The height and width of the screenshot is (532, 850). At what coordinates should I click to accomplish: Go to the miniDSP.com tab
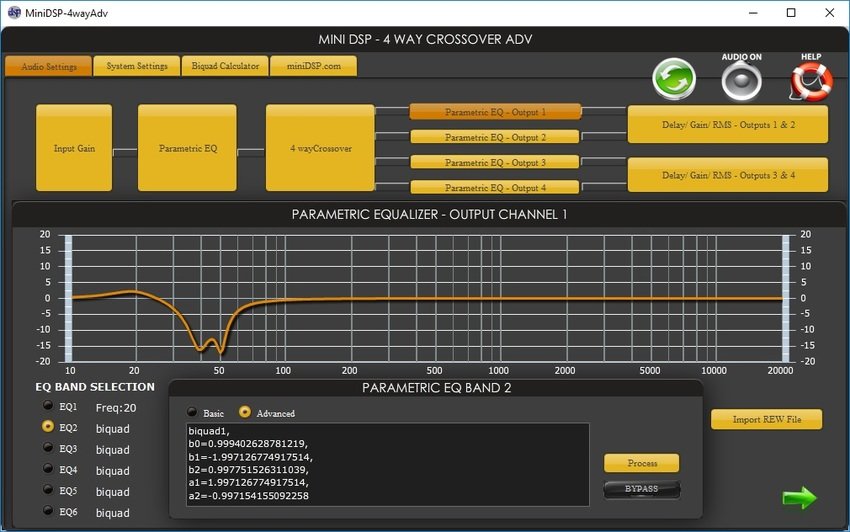313,66
